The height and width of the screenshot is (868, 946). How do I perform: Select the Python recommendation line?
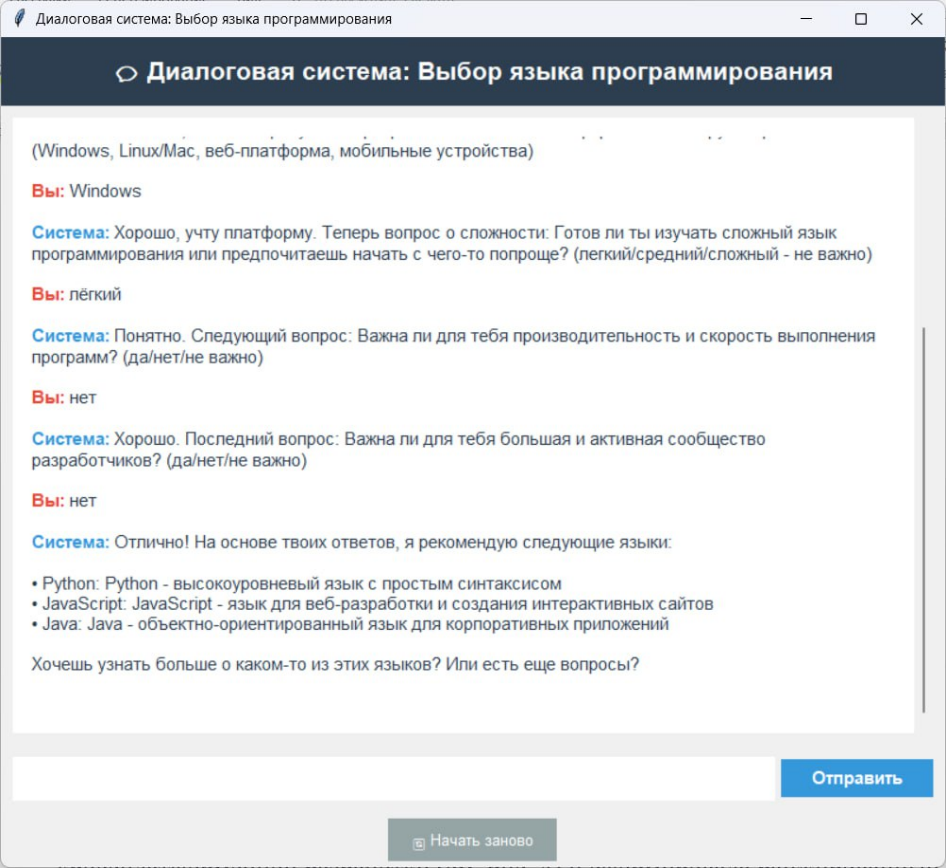pyautogui.click(x=296, y=584)
